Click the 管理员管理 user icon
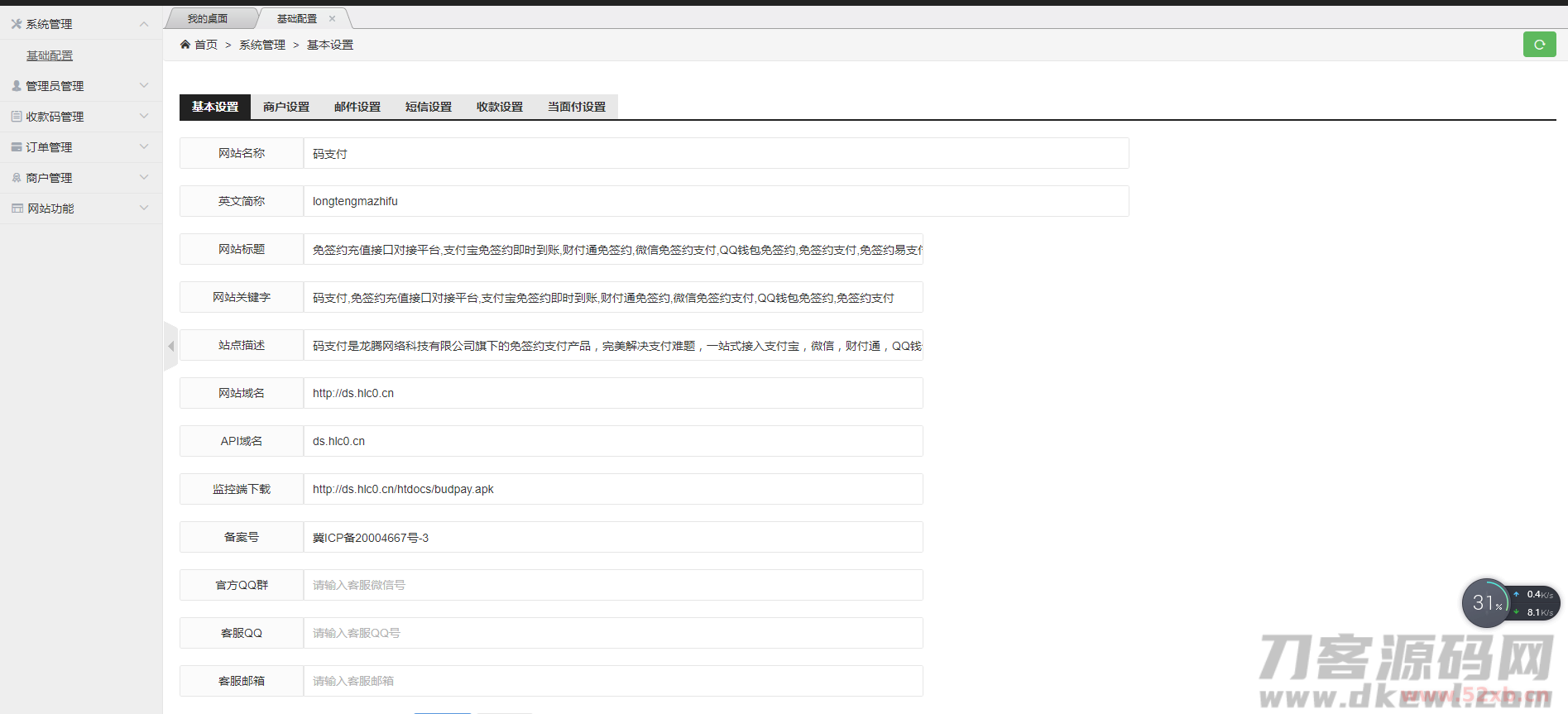 pyautogui.click(x=16, y=86)
